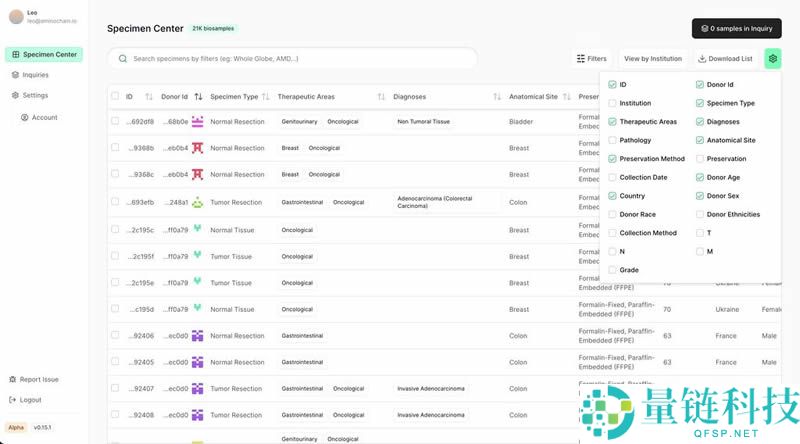Sort by Diagnoses column arrows

coord(497,96)
